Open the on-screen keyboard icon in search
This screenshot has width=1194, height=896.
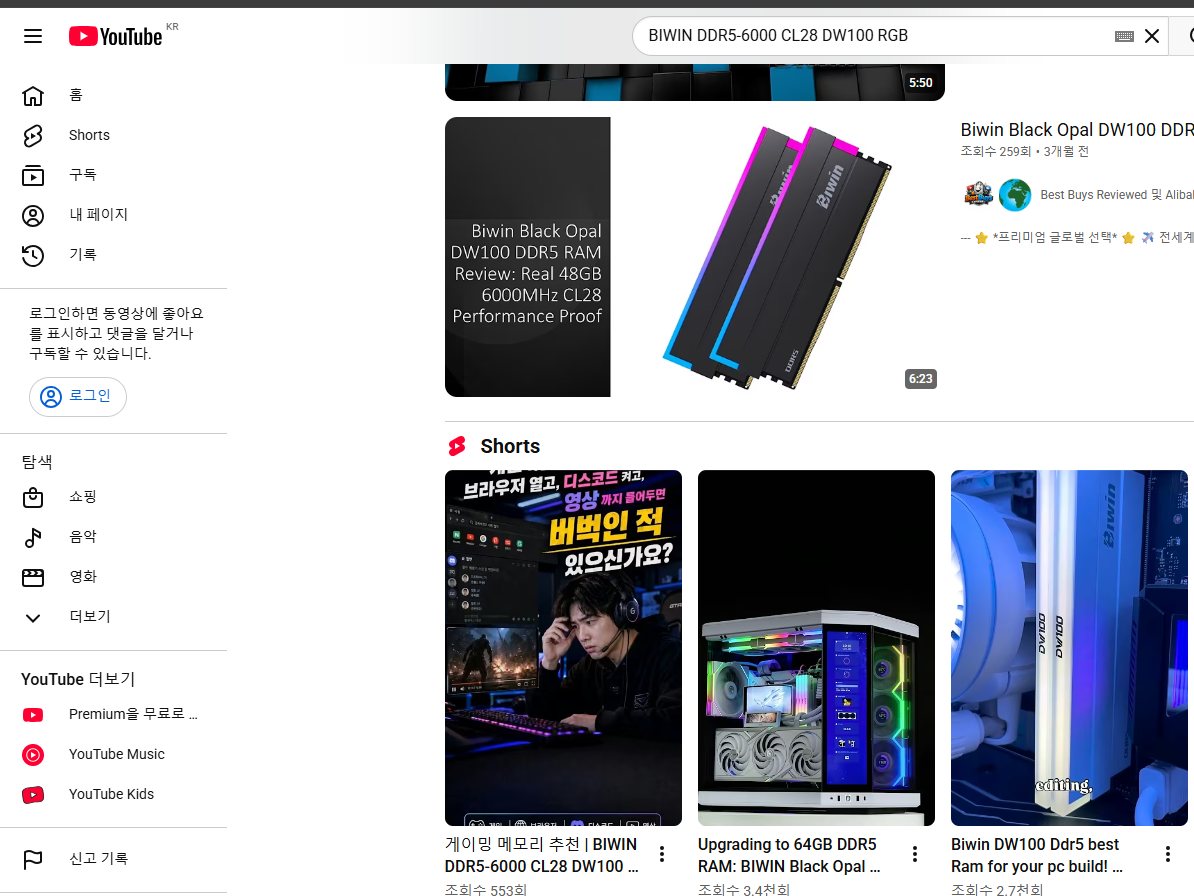1124,36
